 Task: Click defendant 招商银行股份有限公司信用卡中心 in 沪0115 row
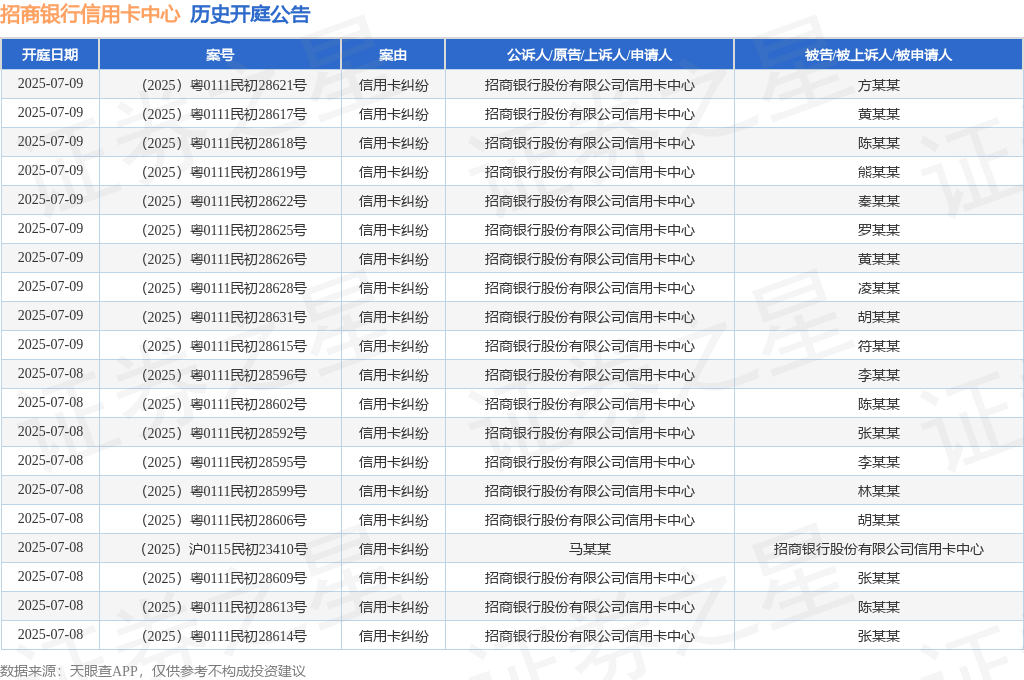tap(878, 549)
